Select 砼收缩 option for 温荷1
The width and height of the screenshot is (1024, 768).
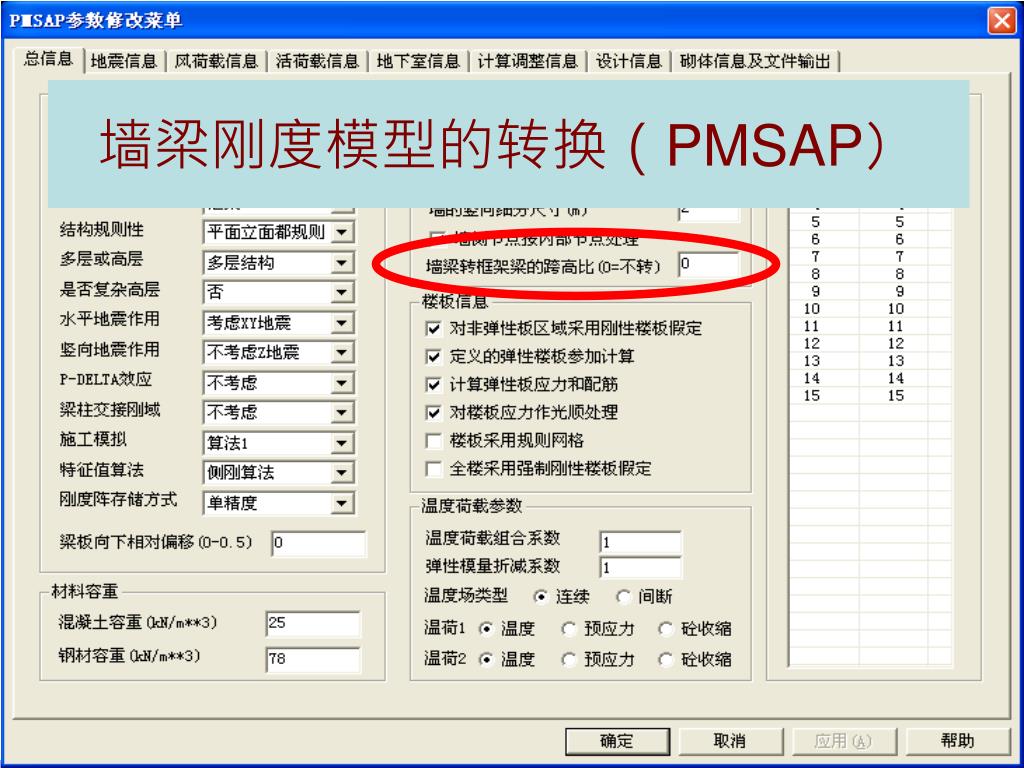pyautogui.click(x=665, y=628)
